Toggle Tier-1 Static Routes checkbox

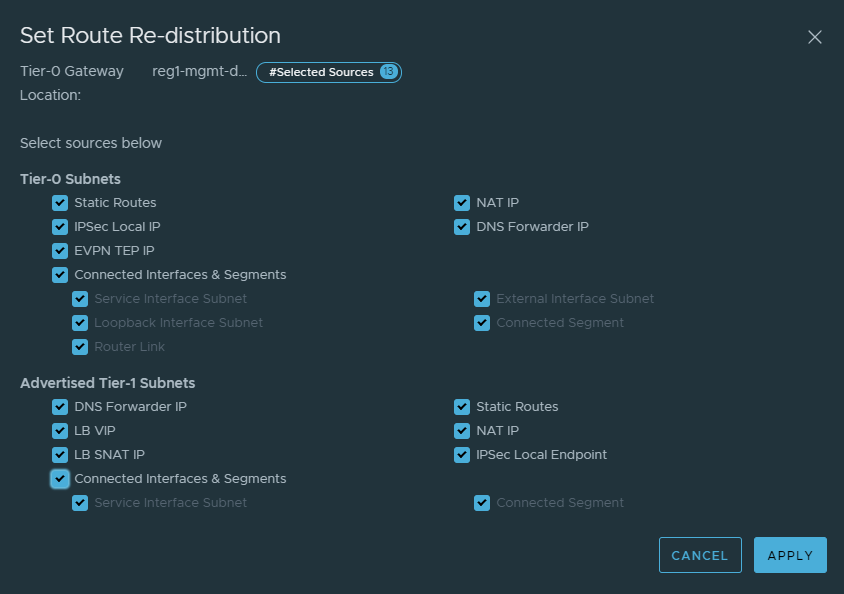pos(462,407)
